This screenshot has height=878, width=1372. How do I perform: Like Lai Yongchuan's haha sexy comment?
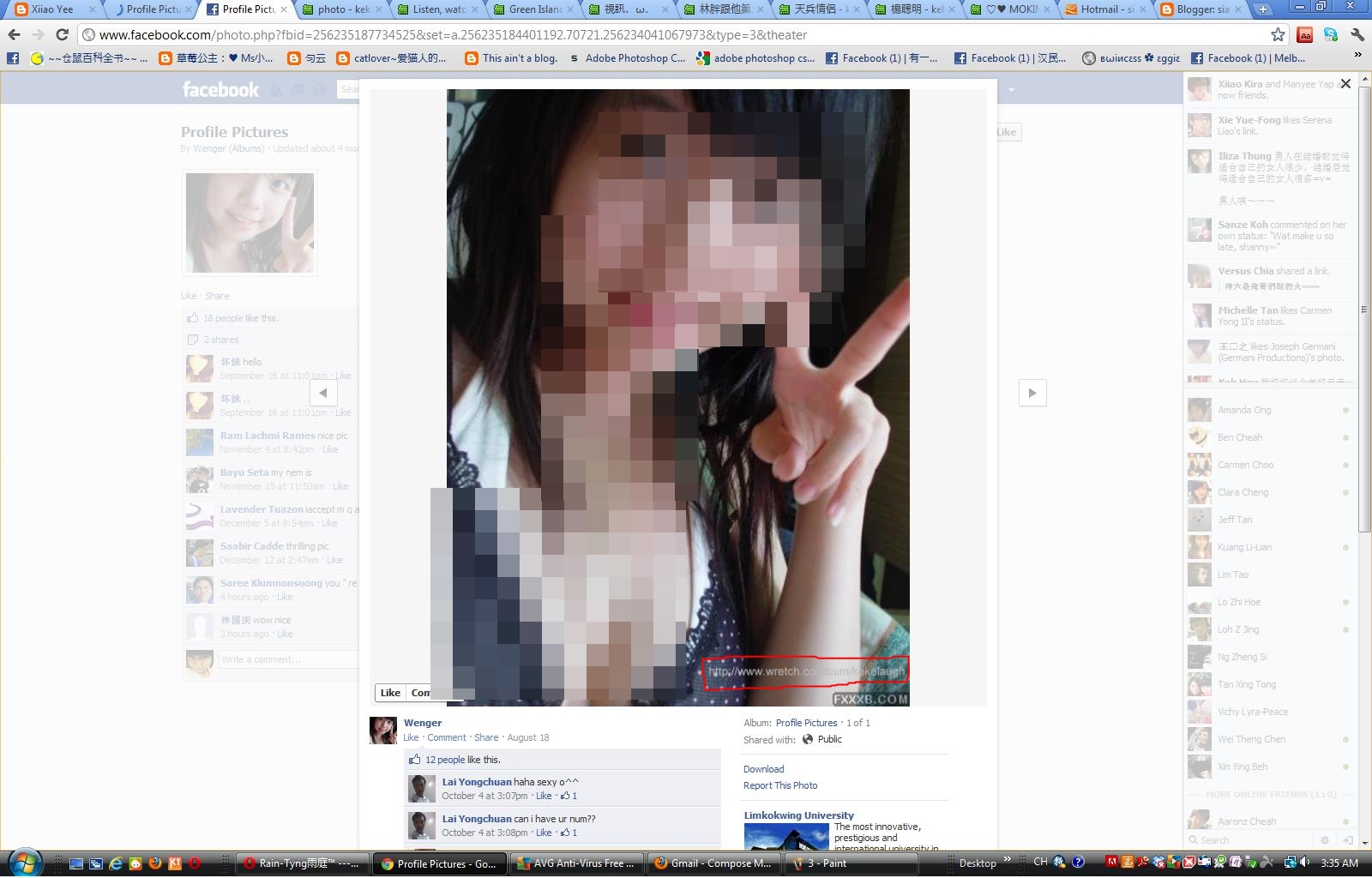(x=544, y=796)
